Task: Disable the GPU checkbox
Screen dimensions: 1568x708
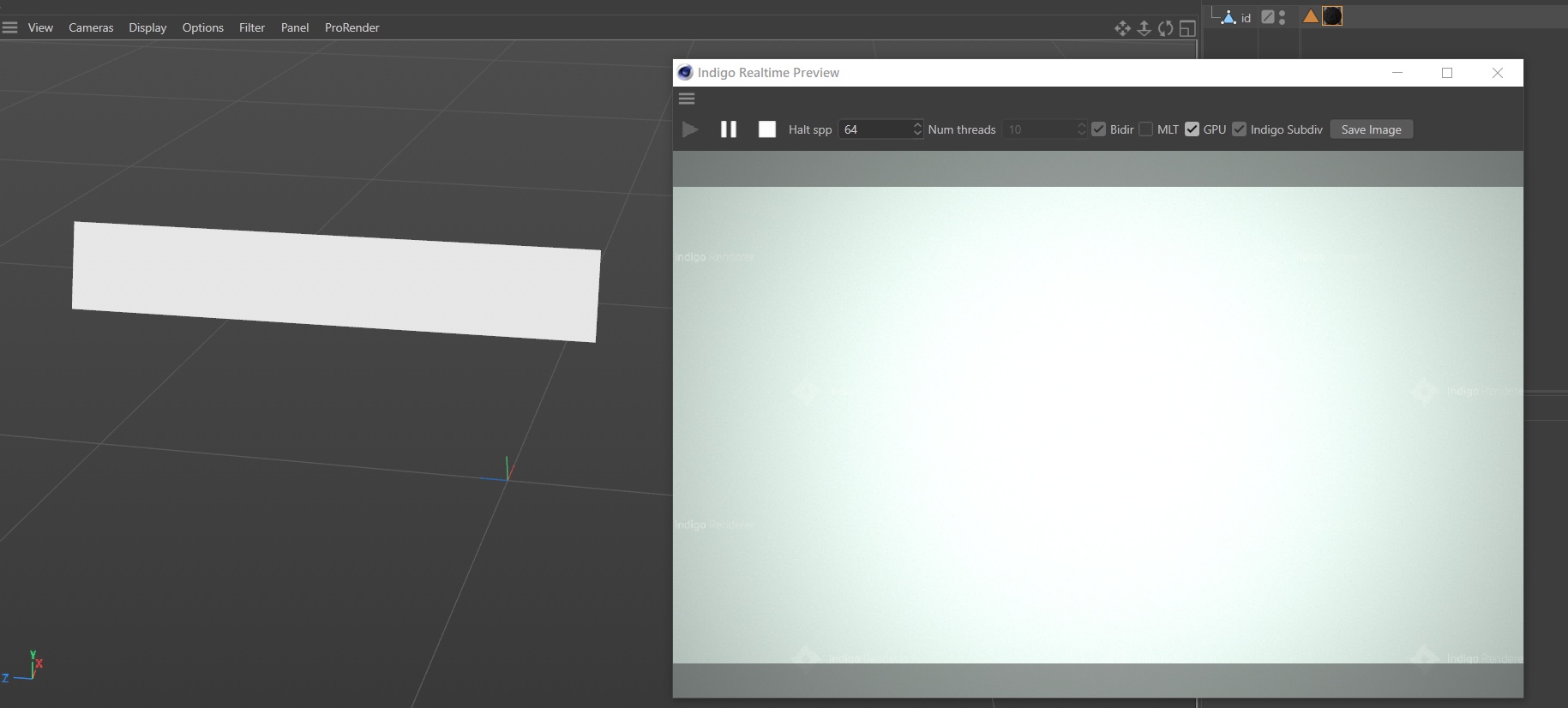Action: tap(1192, 129)
